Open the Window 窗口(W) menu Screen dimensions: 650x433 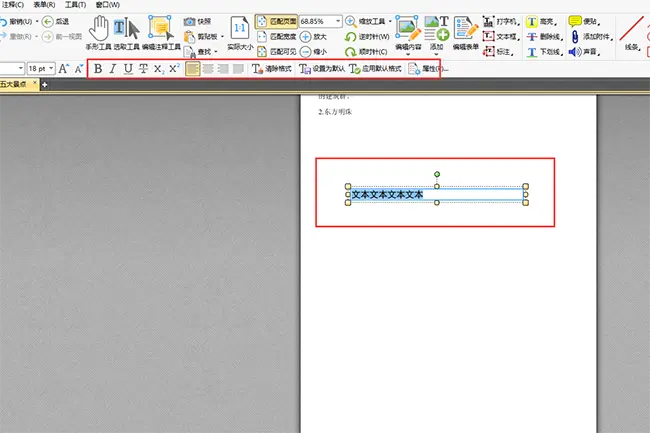click(x=108, y=5)
